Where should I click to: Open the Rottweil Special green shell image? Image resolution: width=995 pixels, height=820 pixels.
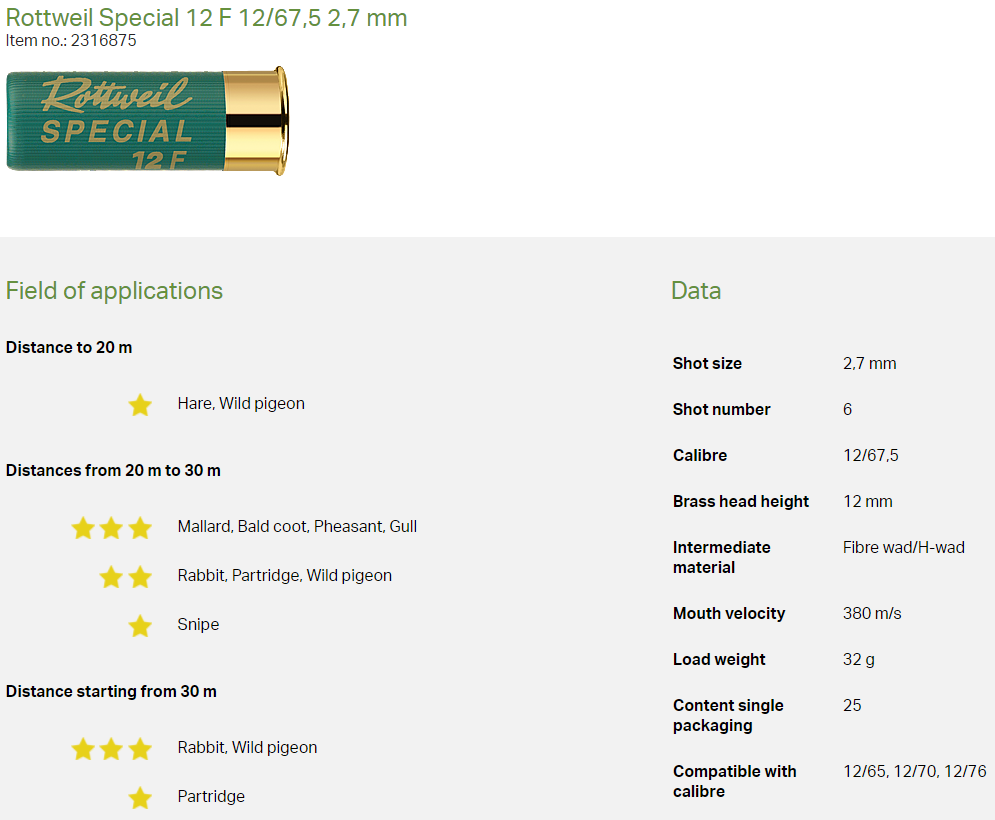(115, 121)
